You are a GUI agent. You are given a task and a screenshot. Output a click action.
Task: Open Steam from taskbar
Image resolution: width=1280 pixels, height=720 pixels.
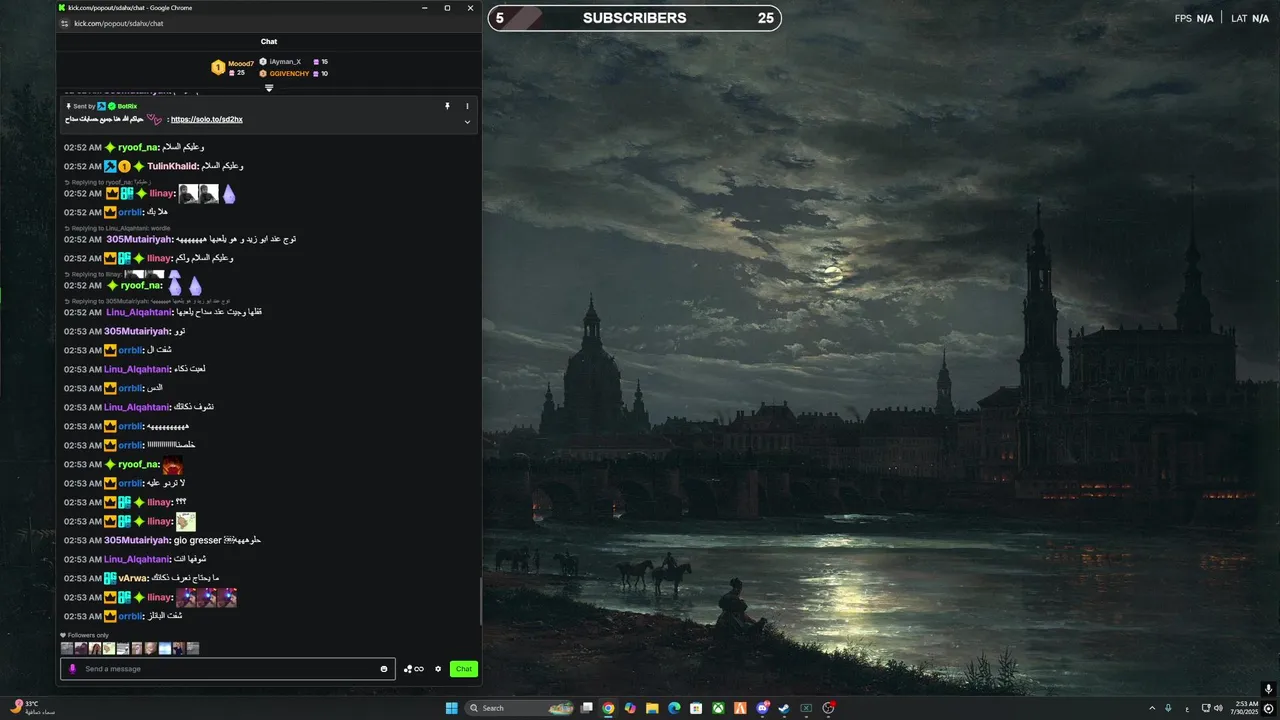click(785, 708)
